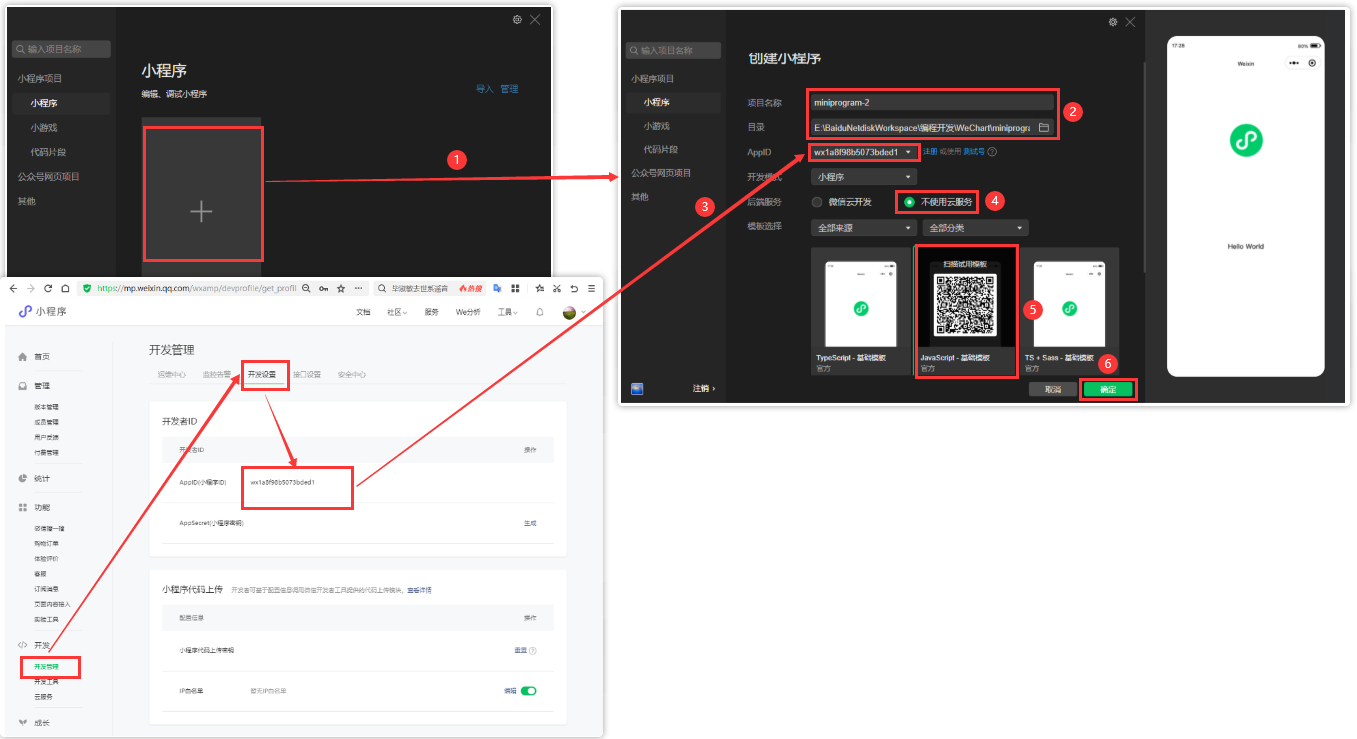
Task: Go back in the browser window
Action: click(x=14, y=288)
